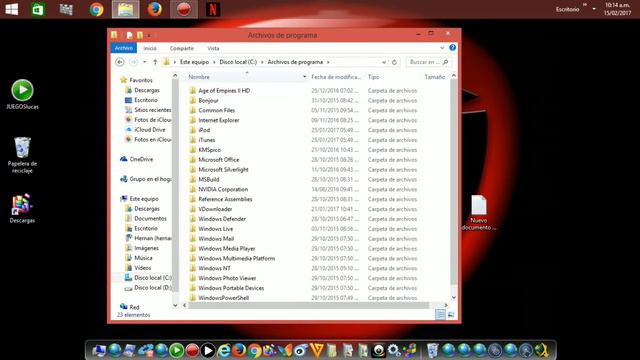Open the Inicio ribbon tab
The width and height of the screenshot is (640, 360).
coord(150,48)
